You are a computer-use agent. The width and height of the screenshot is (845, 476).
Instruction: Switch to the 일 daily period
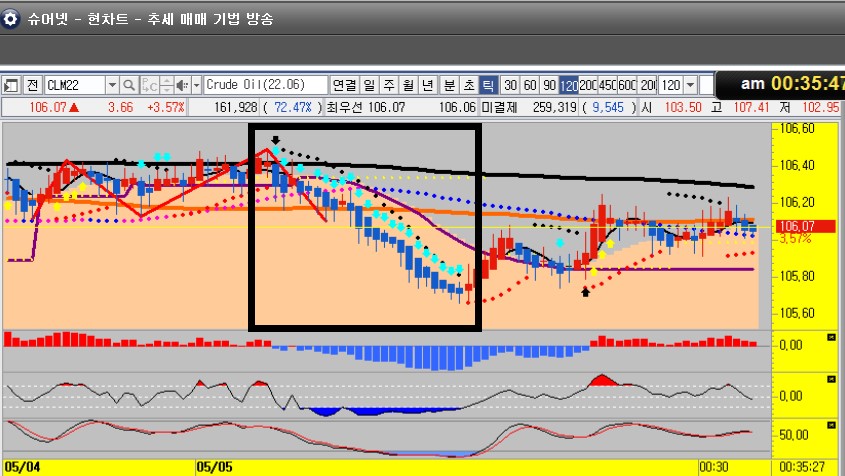(369, 85)
